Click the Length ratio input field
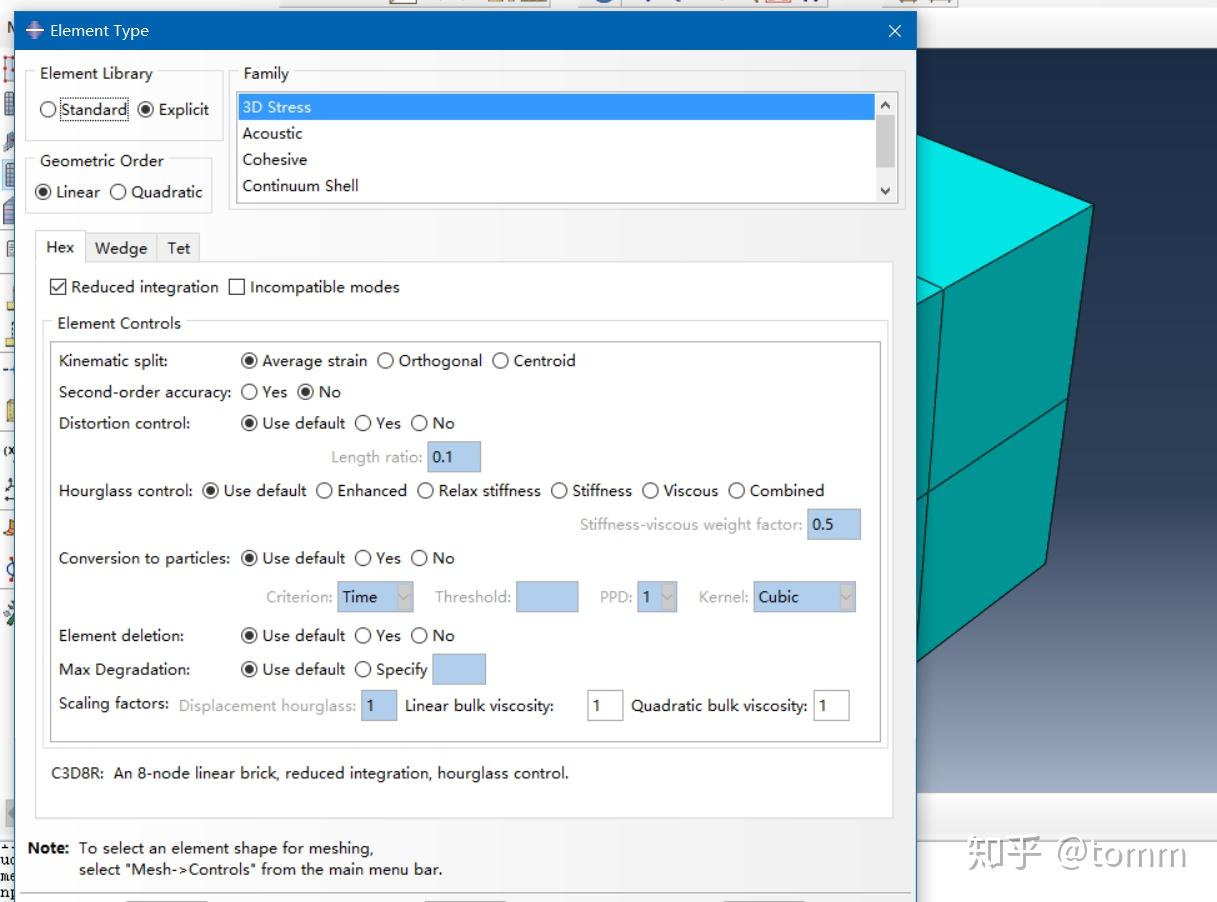This screenshot has width=1217, height=902. (453, 456)
